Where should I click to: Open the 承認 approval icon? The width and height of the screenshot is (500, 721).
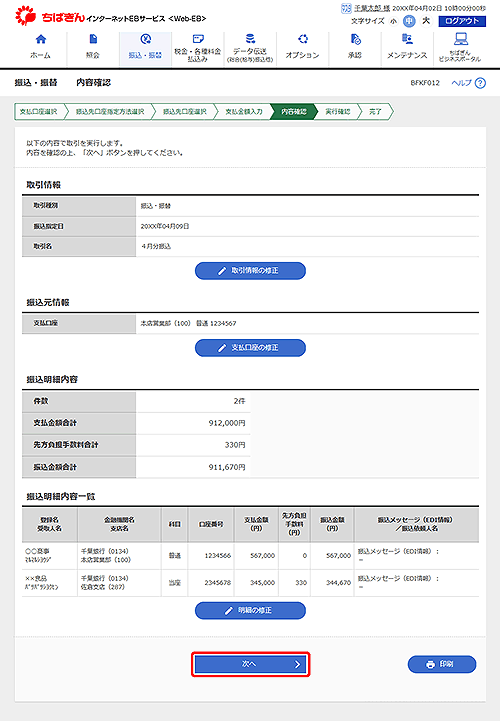[x=355, y=39]
